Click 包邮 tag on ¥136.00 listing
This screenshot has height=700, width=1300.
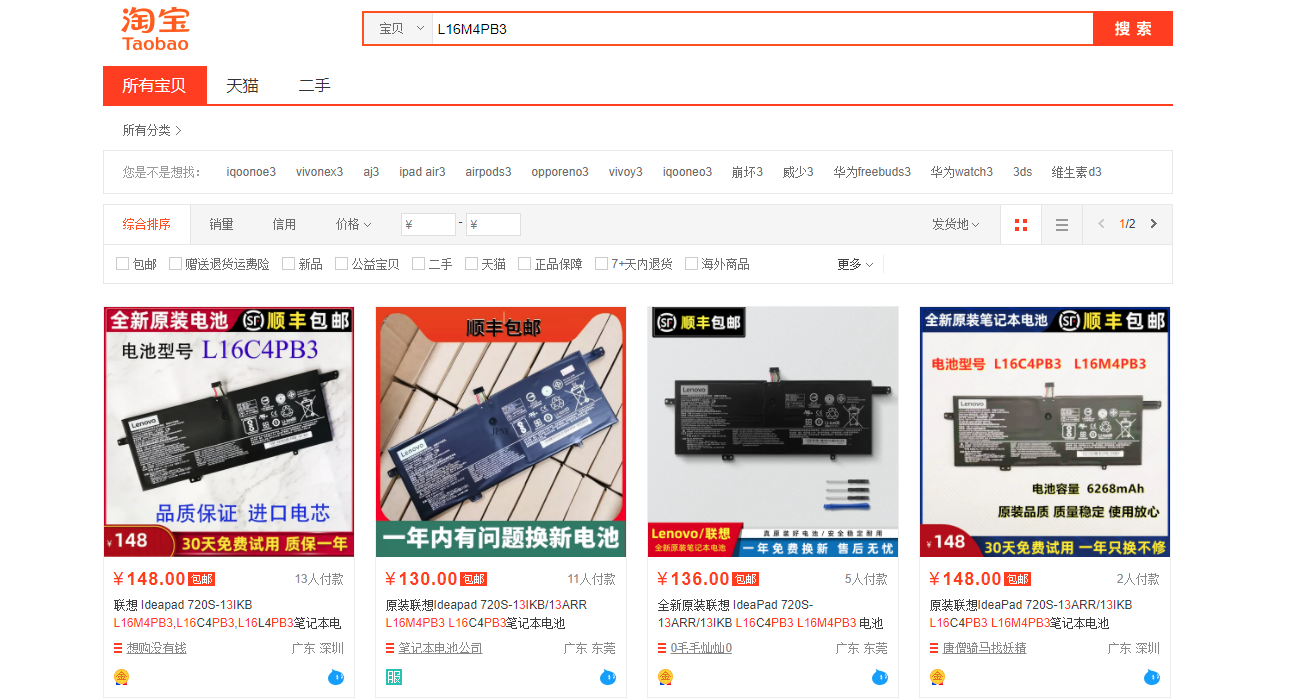coord(746,579)
